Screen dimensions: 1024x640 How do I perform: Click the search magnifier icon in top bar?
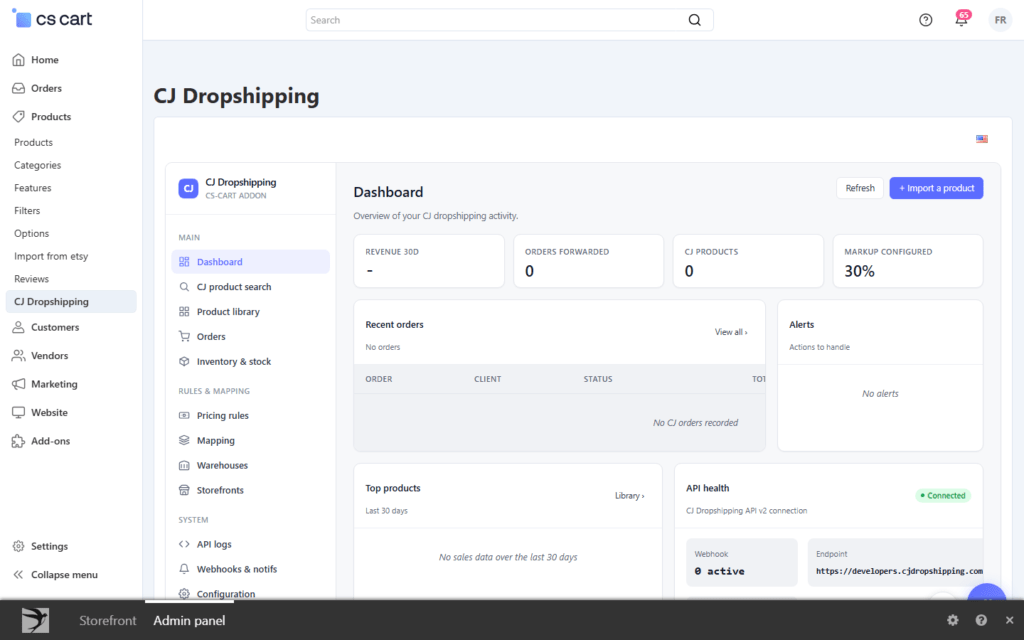[695, 20]
